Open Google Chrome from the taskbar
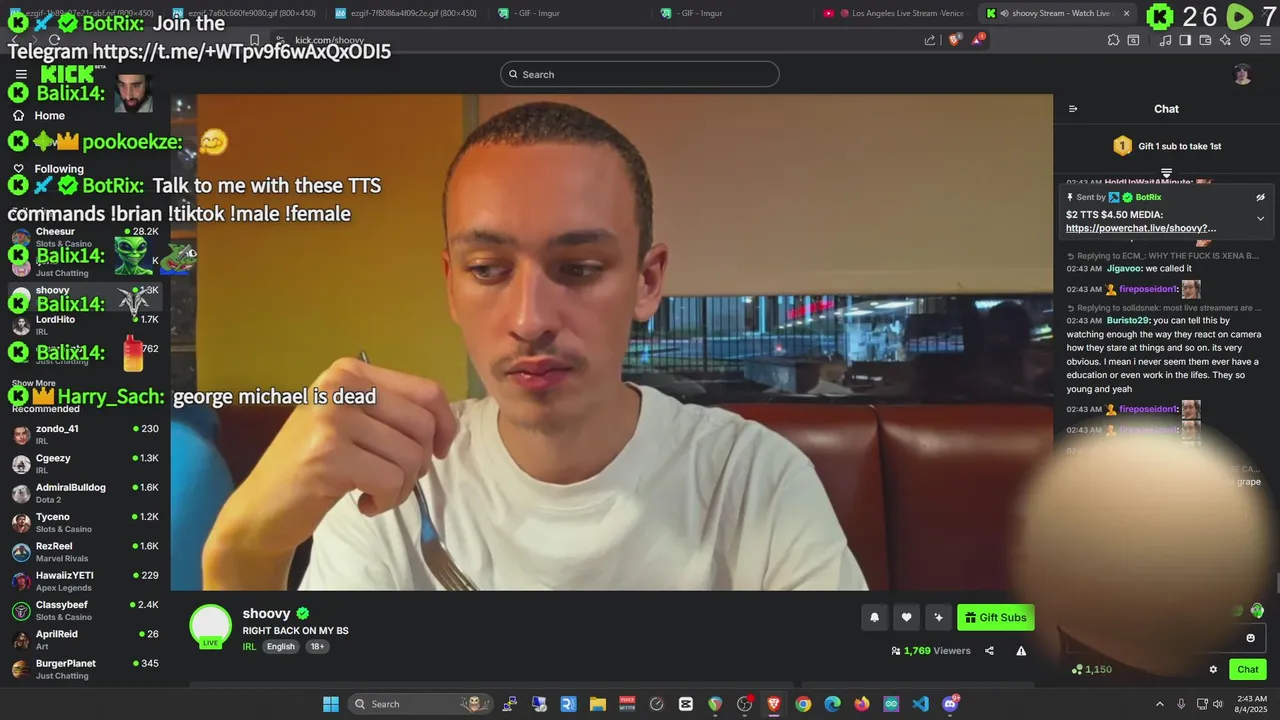Viewport: 1280px width, 720px height. click(x=803, y=704)
